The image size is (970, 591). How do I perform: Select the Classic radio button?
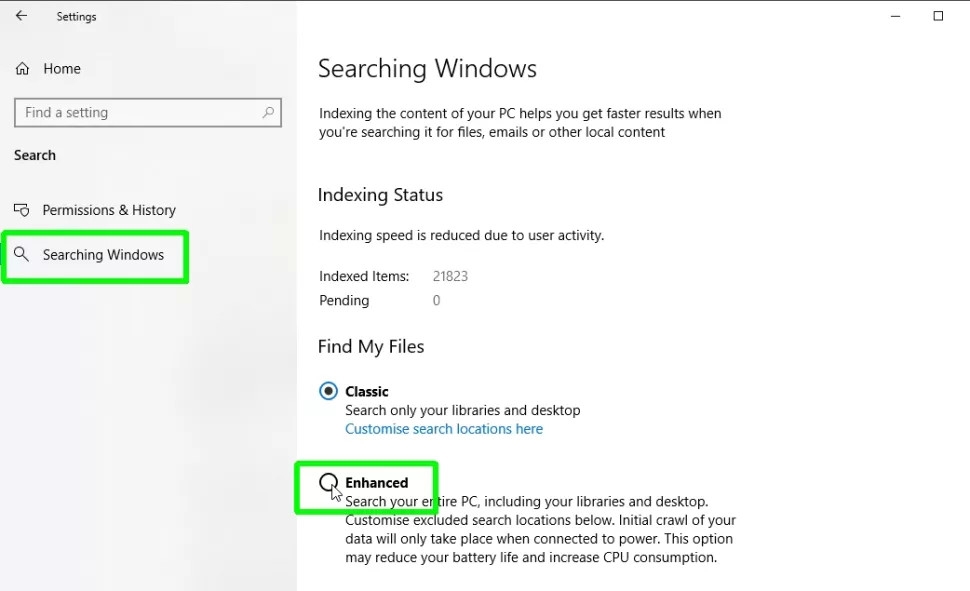click(x=329, y=391)
